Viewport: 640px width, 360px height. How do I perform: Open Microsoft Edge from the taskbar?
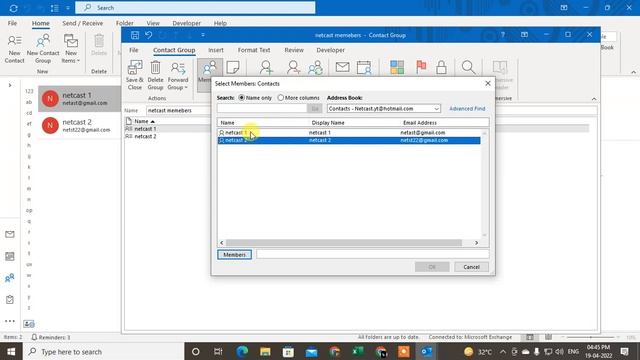coord(242,351)
